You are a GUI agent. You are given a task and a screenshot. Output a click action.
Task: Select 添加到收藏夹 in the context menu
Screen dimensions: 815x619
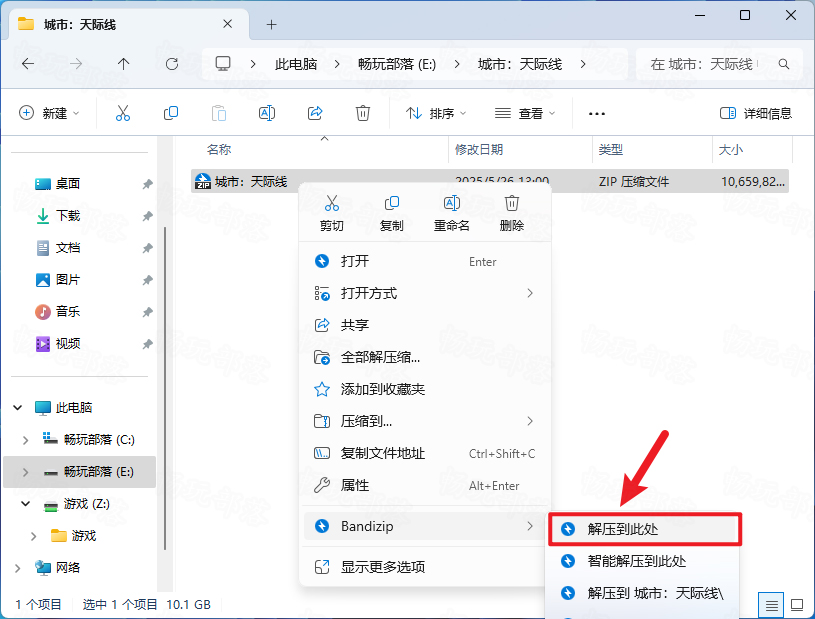tap(425, 389)
